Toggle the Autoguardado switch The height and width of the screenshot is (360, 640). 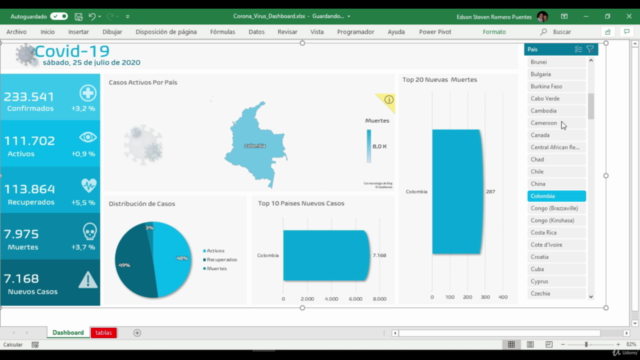[x=59, y=16]
